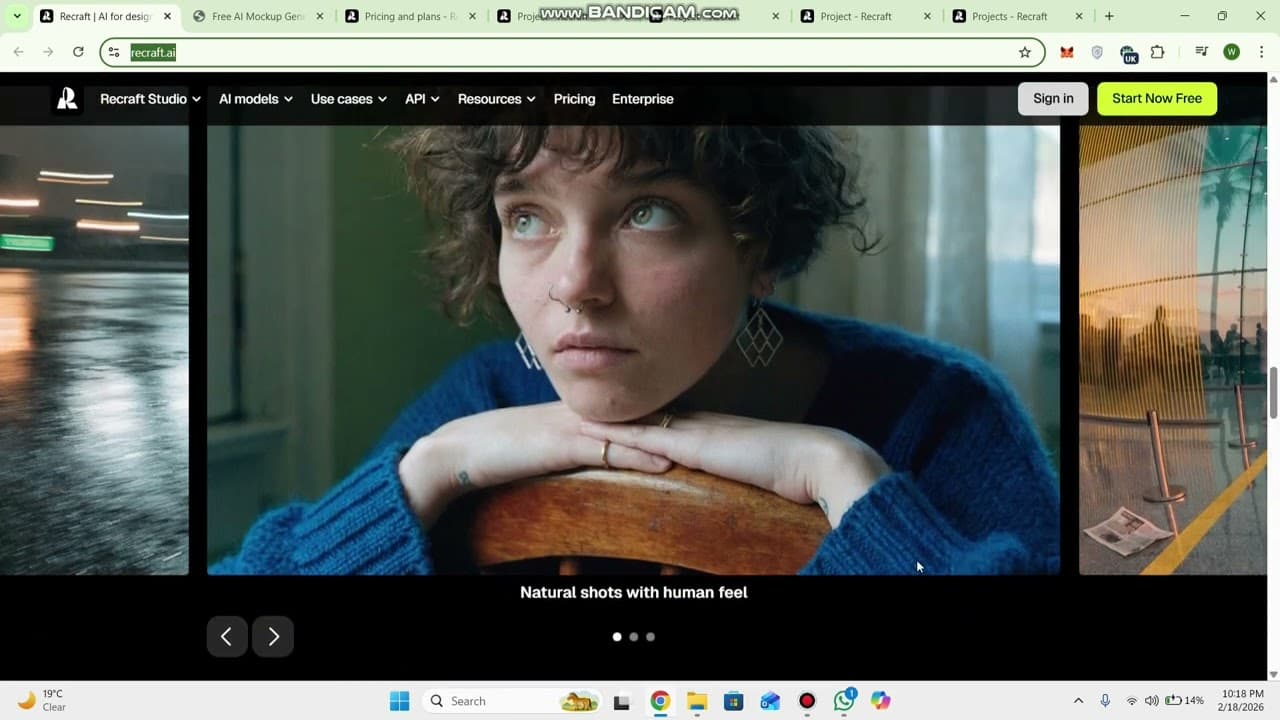Click the page vertical scrollbar thumb
The image size is (1280, 720).
coord(1273,393)
